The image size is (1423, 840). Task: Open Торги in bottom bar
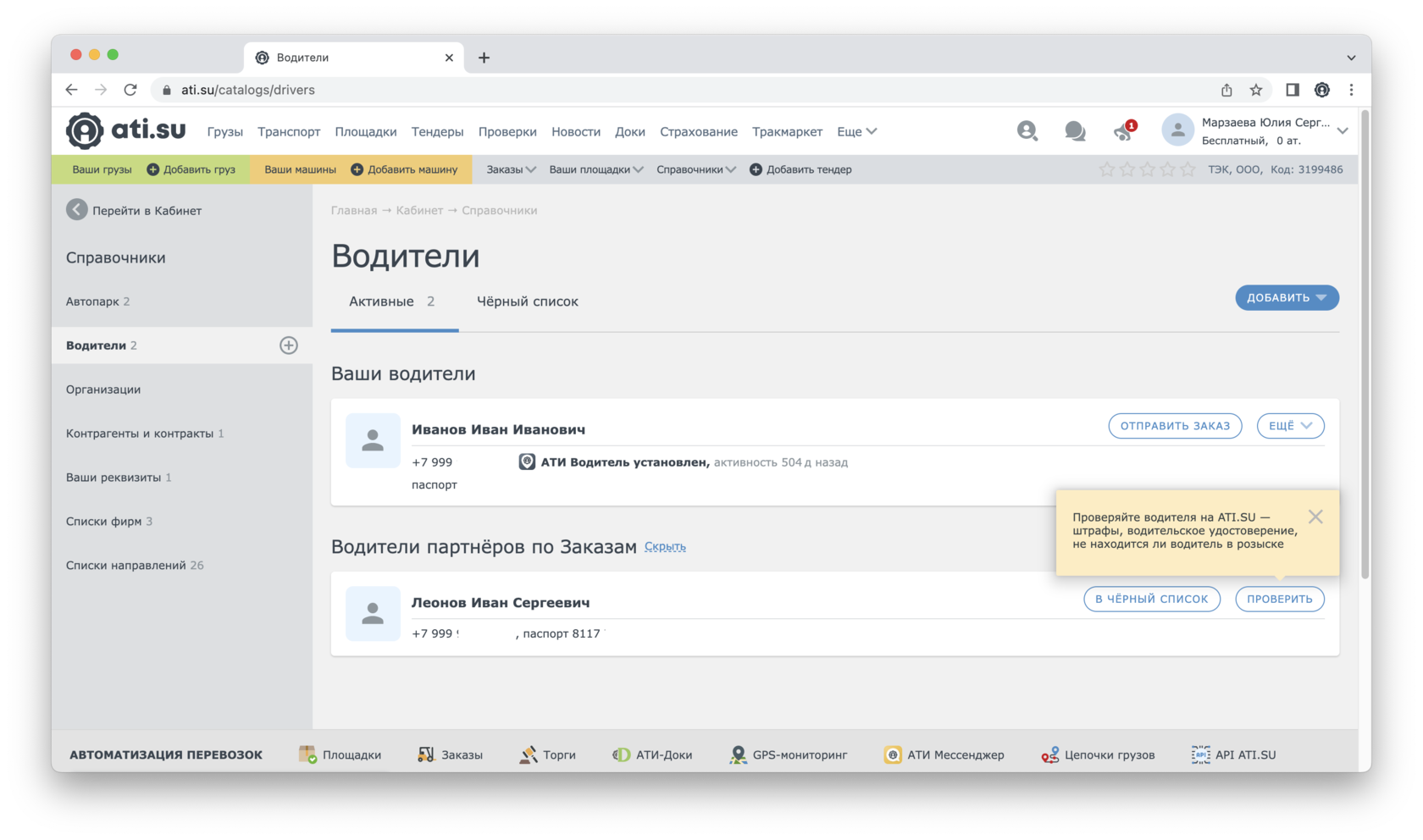click(547, 754)
